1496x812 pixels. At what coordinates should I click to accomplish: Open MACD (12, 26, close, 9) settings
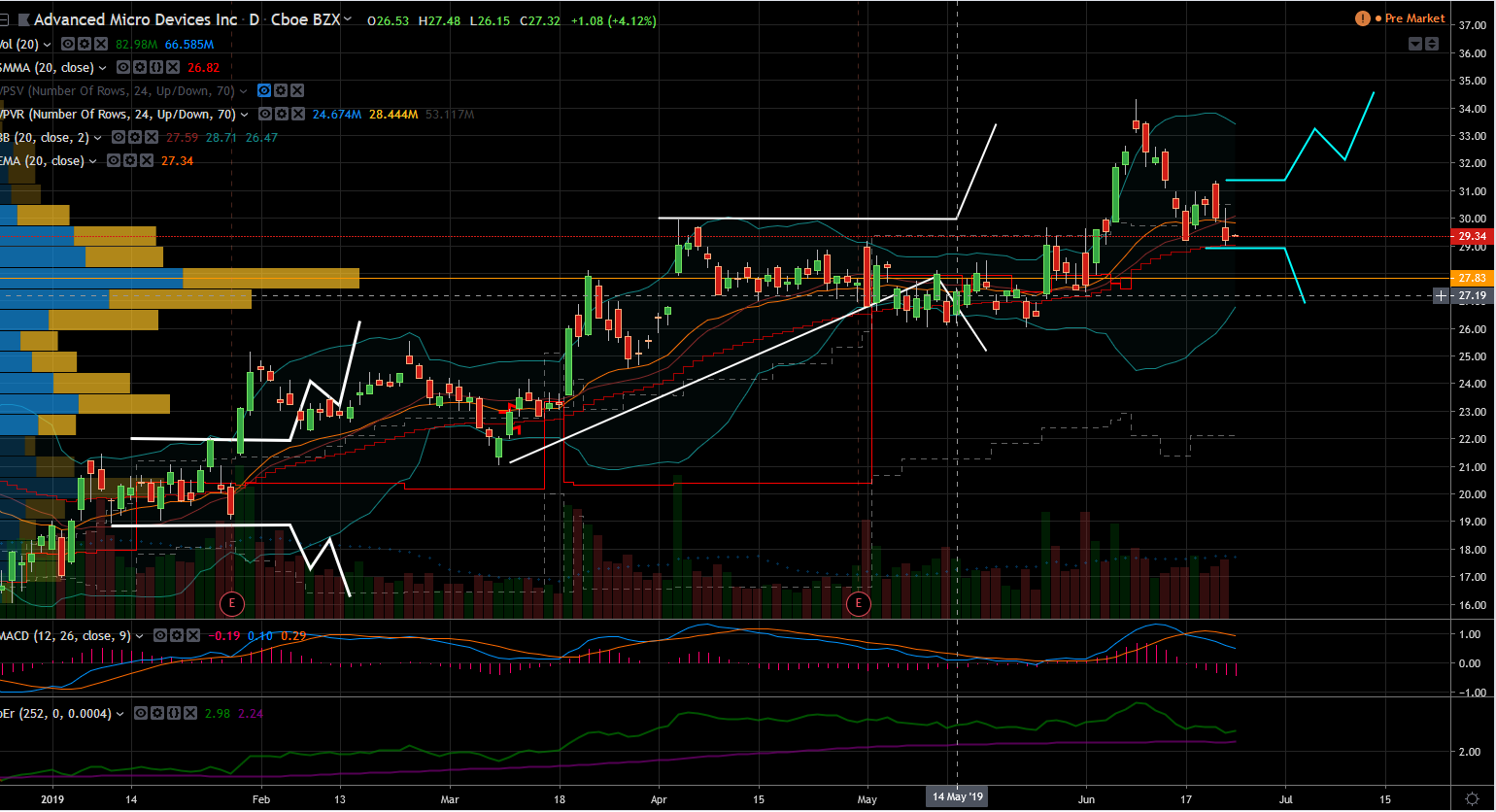pos(177,635)
